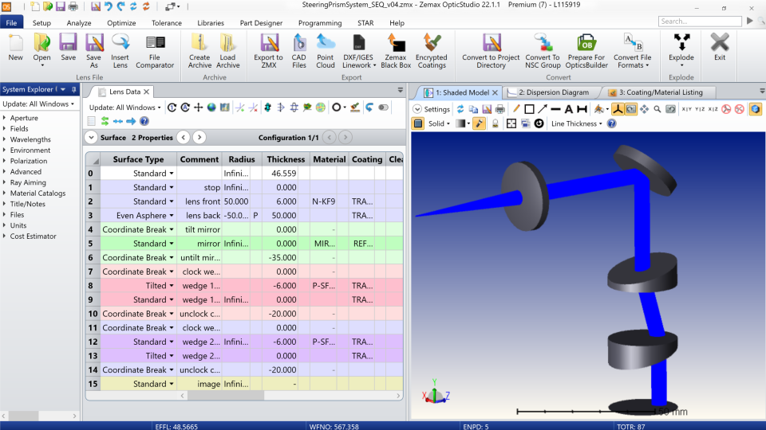Select the X|Y view orientation button

point(686,109)
